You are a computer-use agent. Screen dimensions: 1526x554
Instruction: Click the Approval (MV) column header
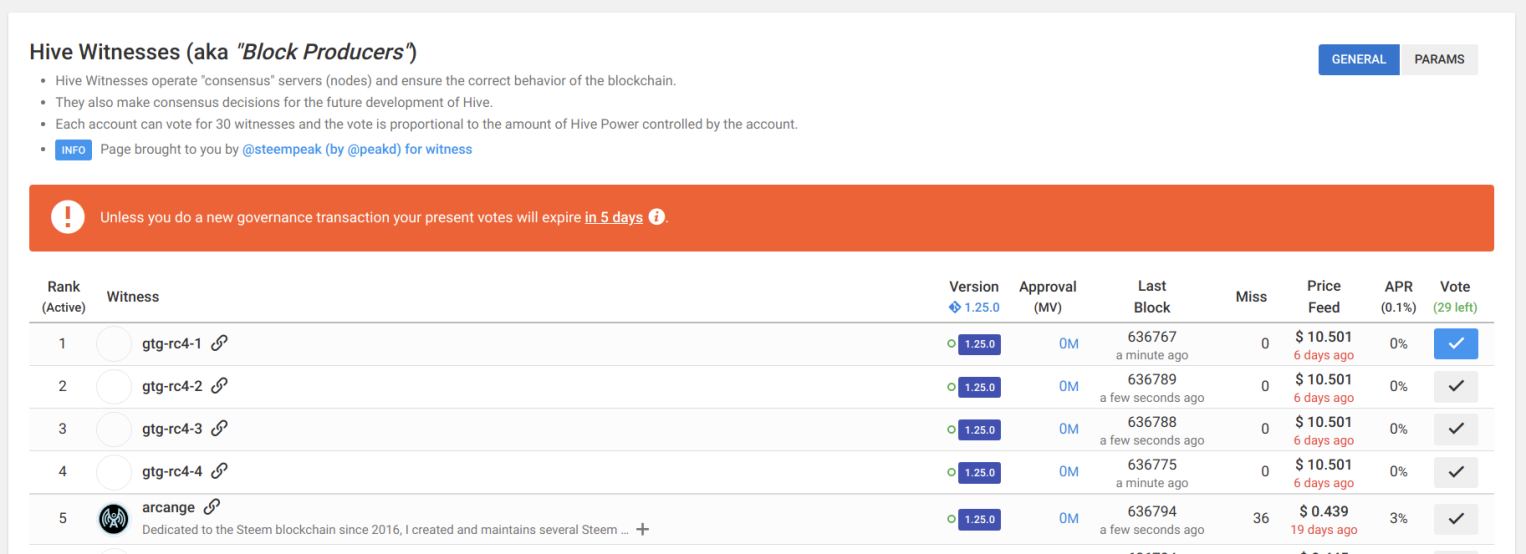click(x=1048, y=297)
